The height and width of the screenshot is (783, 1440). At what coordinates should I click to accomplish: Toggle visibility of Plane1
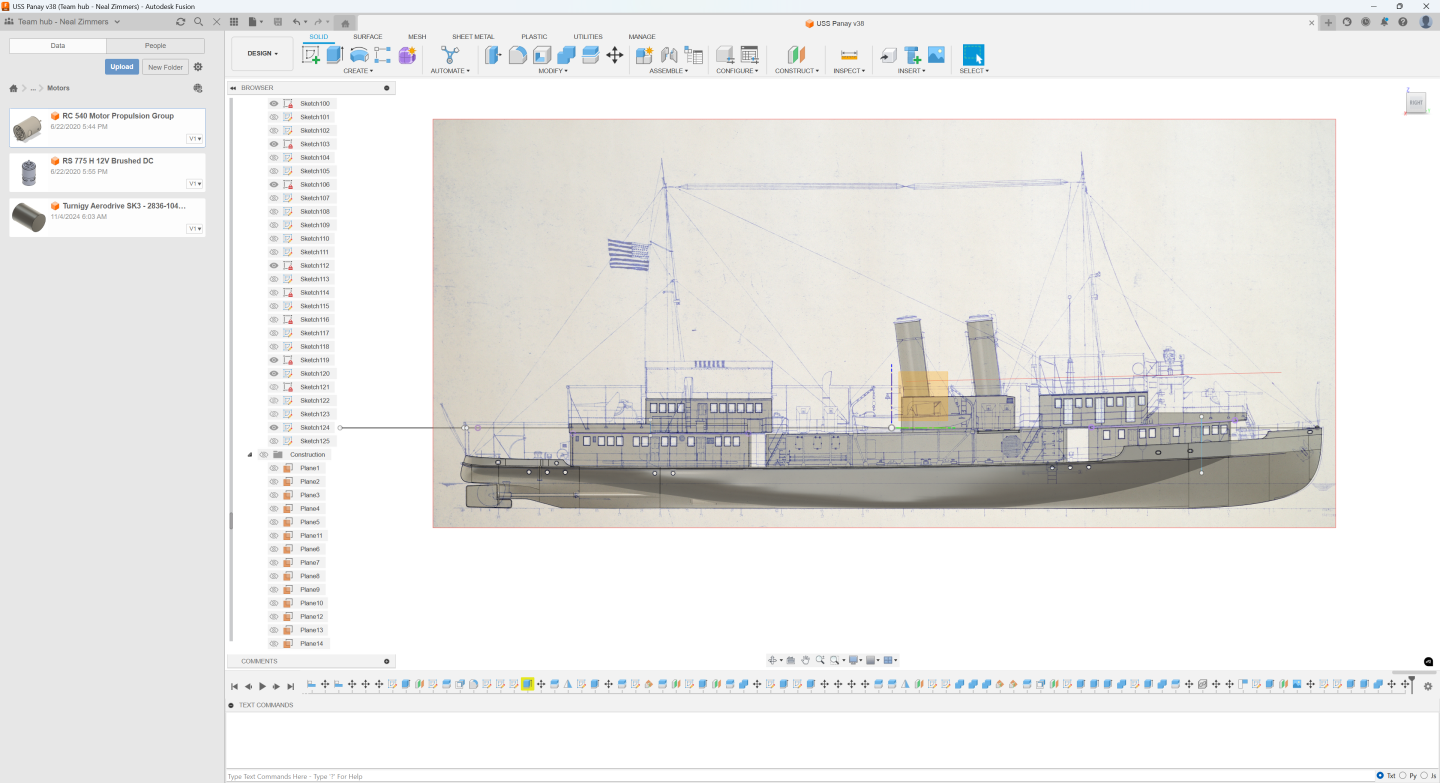pyautogui.click(x=274, y=468)
